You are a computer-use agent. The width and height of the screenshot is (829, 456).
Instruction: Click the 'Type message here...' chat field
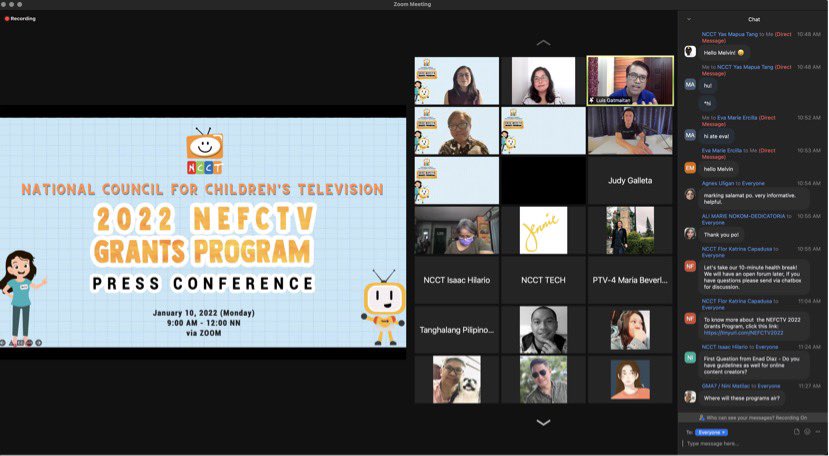[x=753, y=444]
